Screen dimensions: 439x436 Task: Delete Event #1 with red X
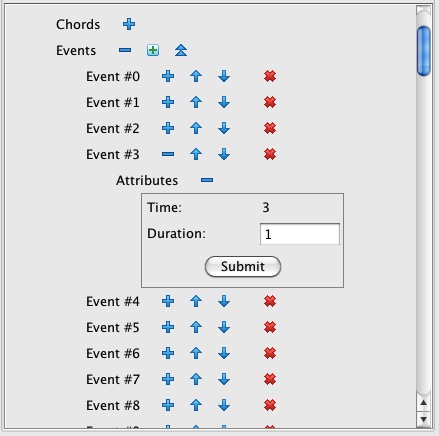270,102
